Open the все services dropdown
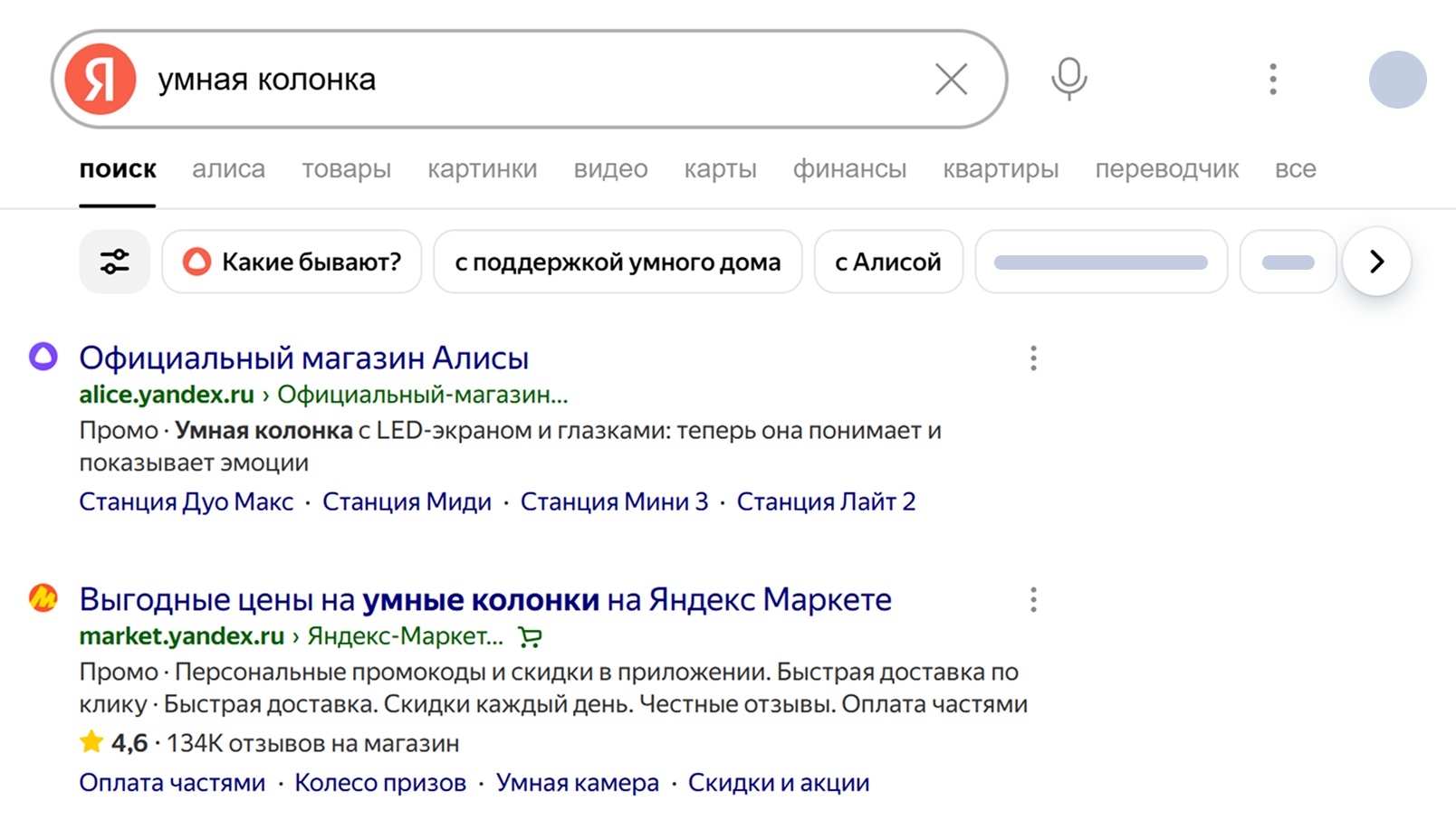Image resolution: width=1456 pixels, height=820 pixels. tap(1296, 168)
